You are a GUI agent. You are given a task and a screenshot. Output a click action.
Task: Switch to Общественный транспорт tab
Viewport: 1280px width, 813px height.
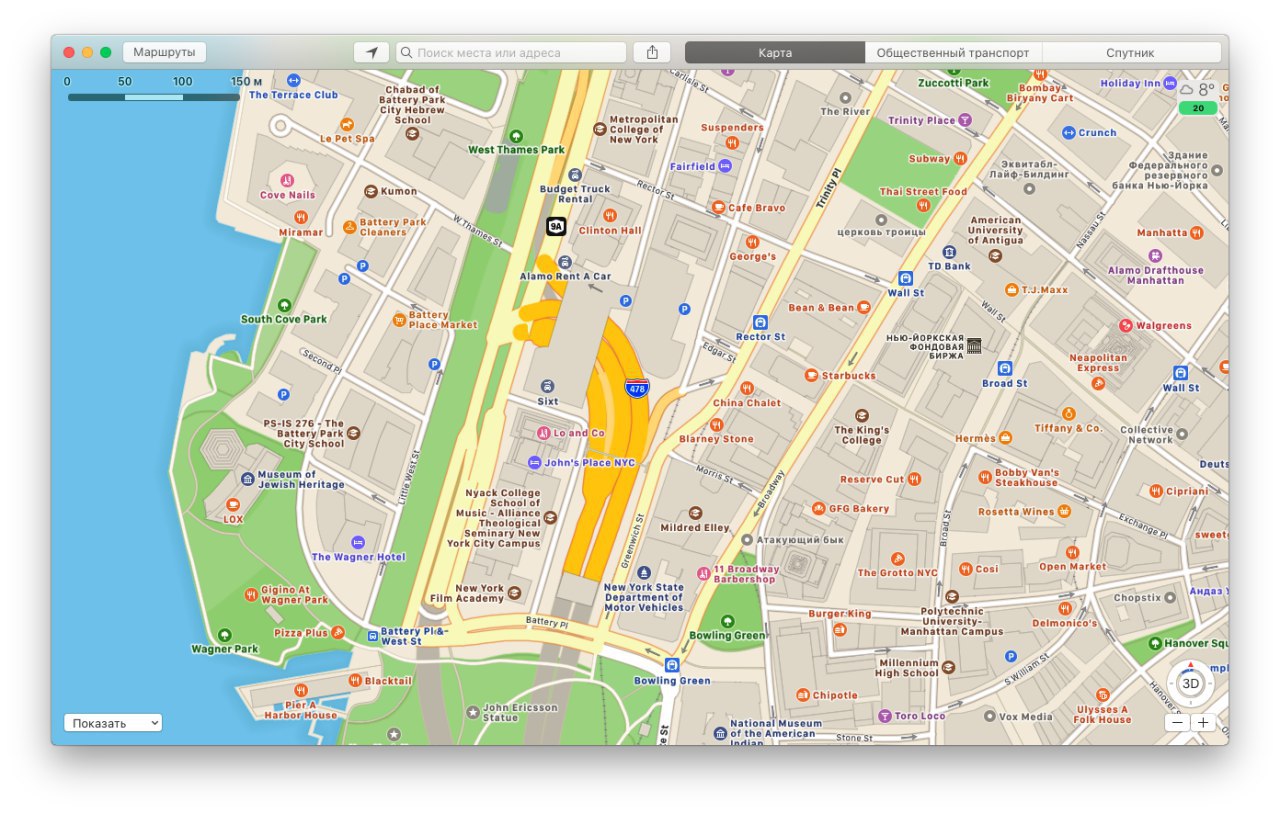click(x=953, y=52)
